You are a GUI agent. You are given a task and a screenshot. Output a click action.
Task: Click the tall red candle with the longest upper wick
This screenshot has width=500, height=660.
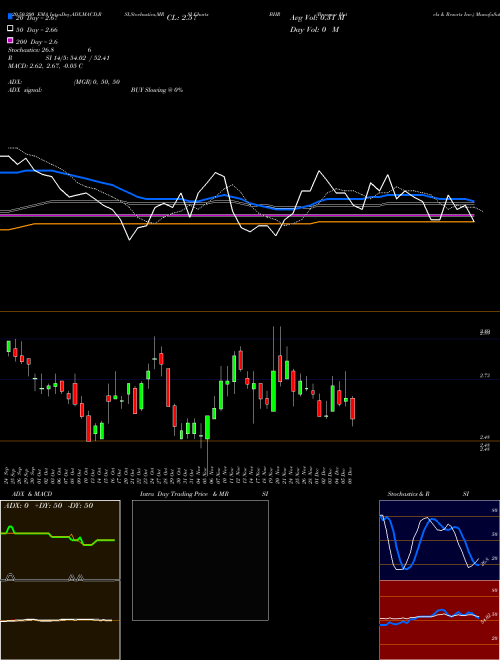point(280,369)
